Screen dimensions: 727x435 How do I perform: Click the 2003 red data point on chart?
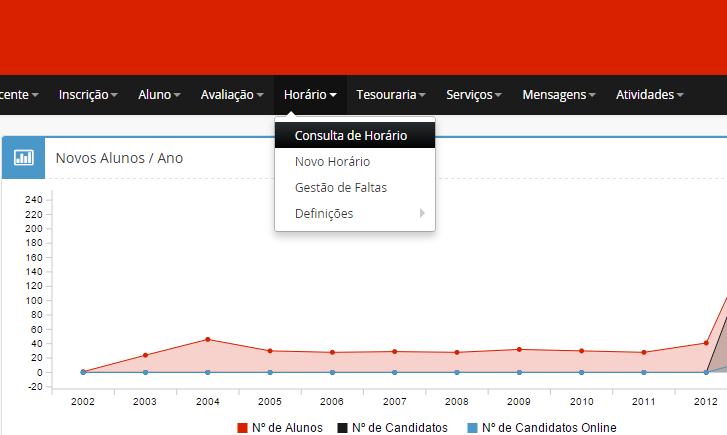[x=145, y=355]
